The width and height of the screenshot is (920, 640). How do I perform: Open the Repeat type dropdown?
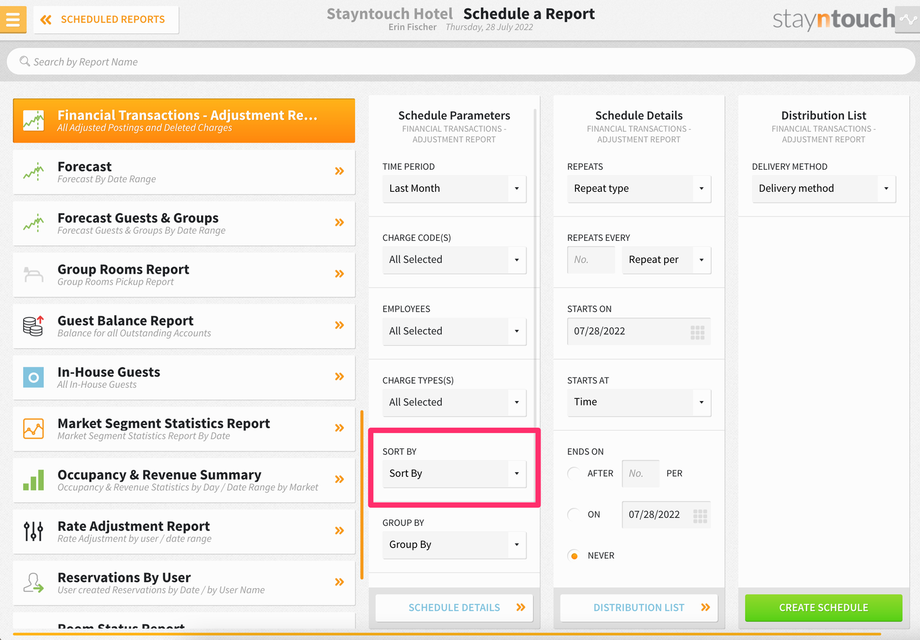(639, 188)
